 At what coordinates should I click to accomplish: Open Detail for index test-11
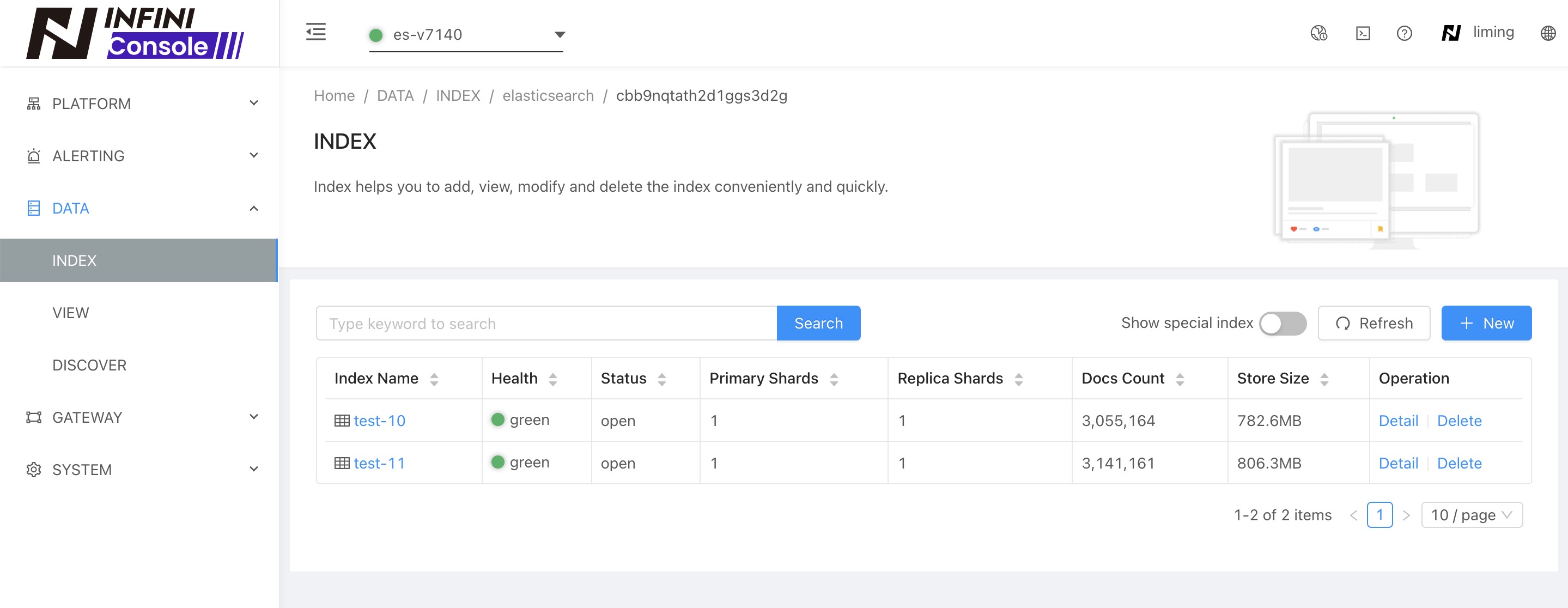pyautogui.click(x=1398, y=463)
